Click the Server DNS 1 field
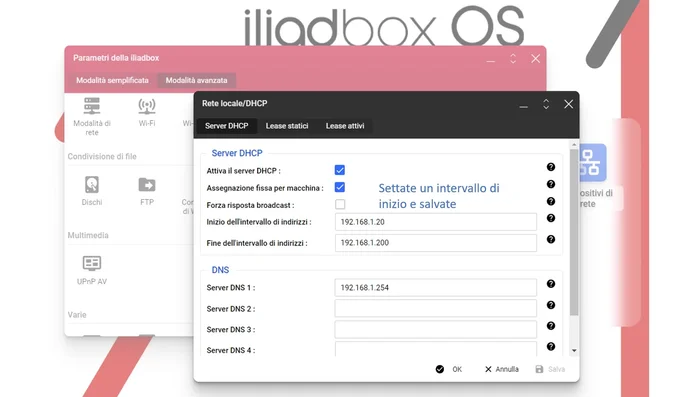This screenshot has width=699, height=397. (x=436, y=287)
